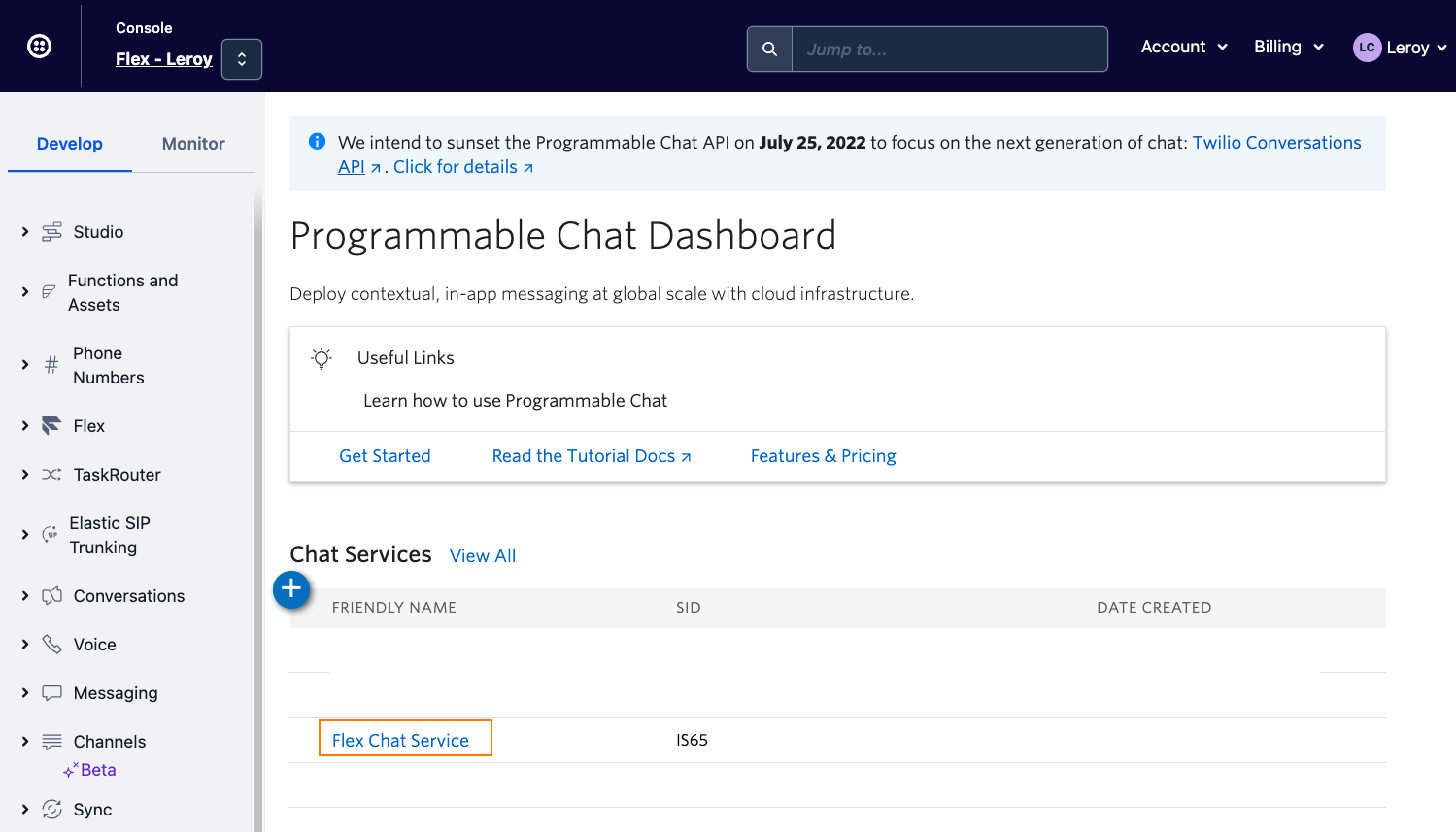This screenshot has height=832, width=1456.
Task: Open the account switcher next to Flex - Leroy
Action: tap(242, 59)
